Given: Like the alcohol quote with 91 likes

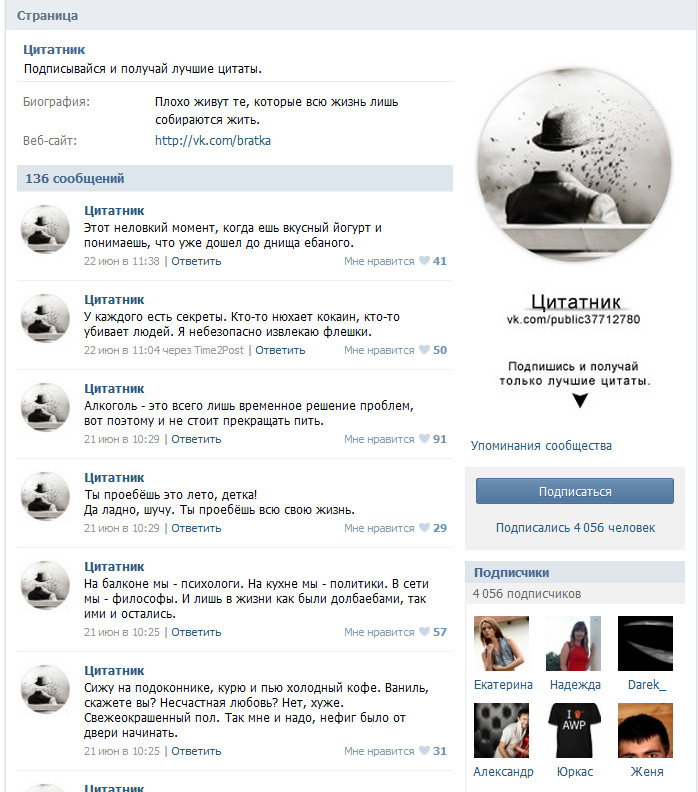Looking at the screenshot, I should (x=424, y=438).
